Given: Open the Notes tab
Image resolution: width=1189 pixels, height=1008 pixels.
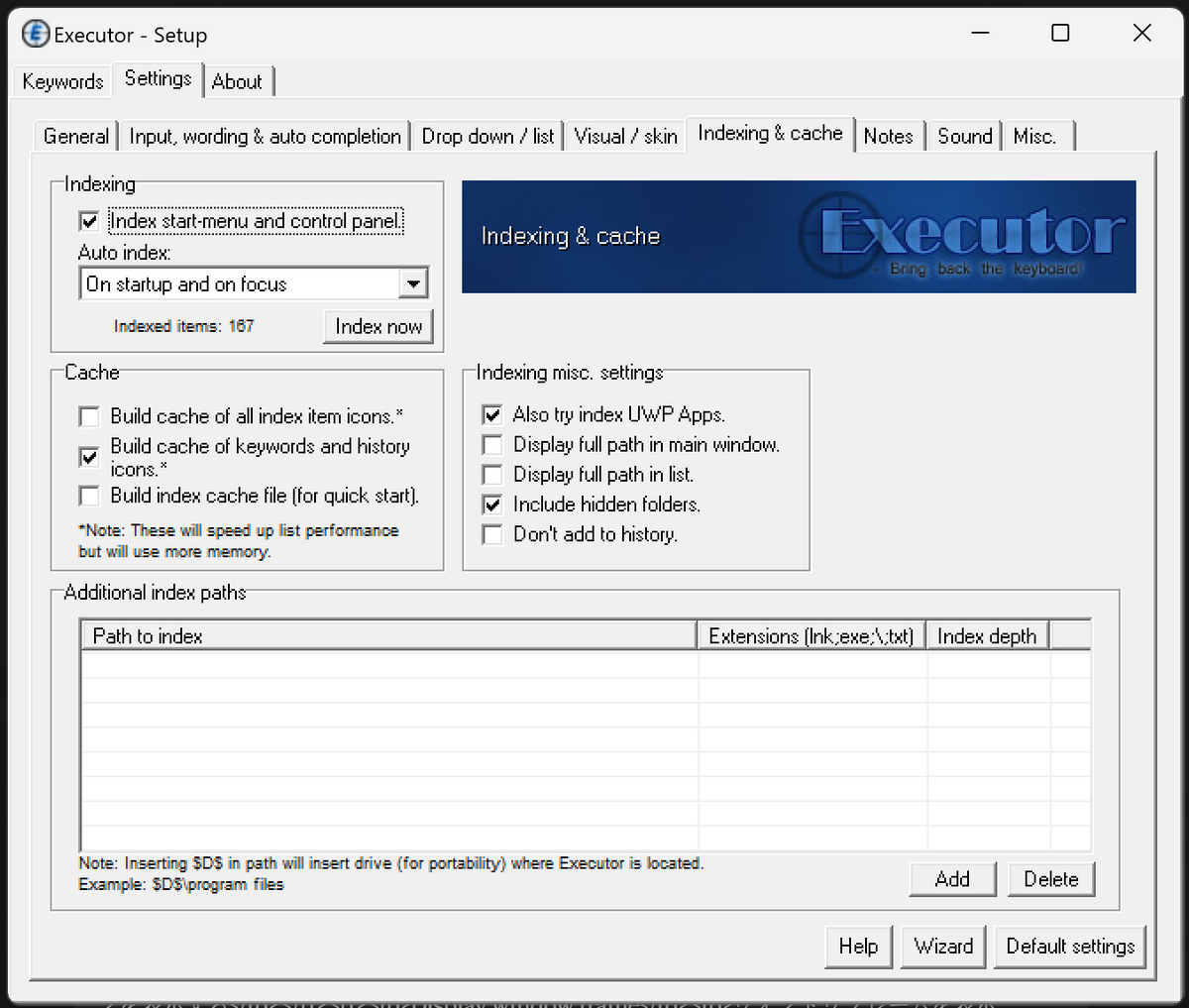Looking at the screenshot, I should (888, 136).
